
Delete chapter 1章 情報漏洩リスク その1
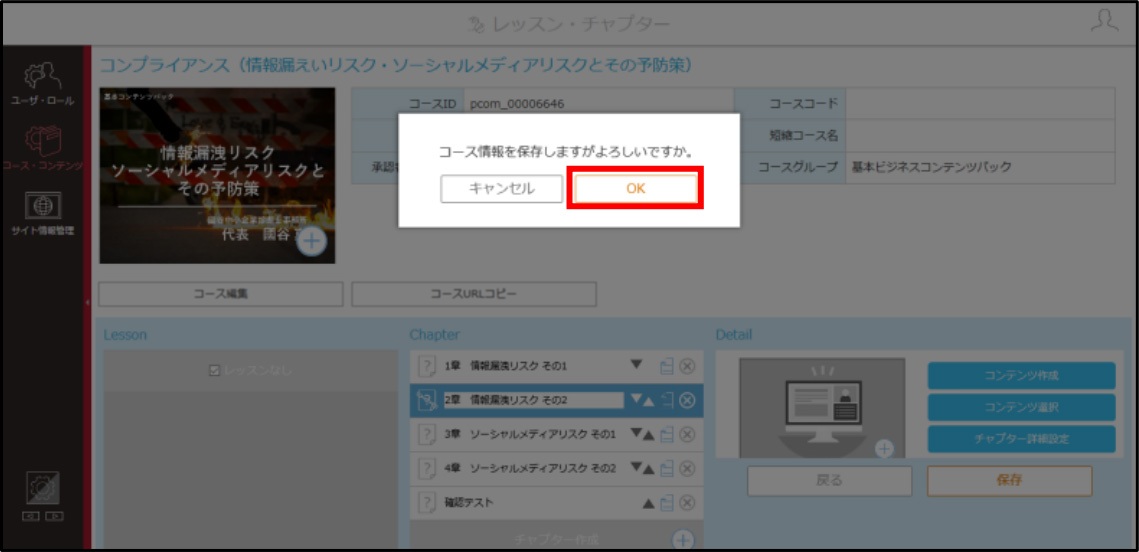pos(687,366)
